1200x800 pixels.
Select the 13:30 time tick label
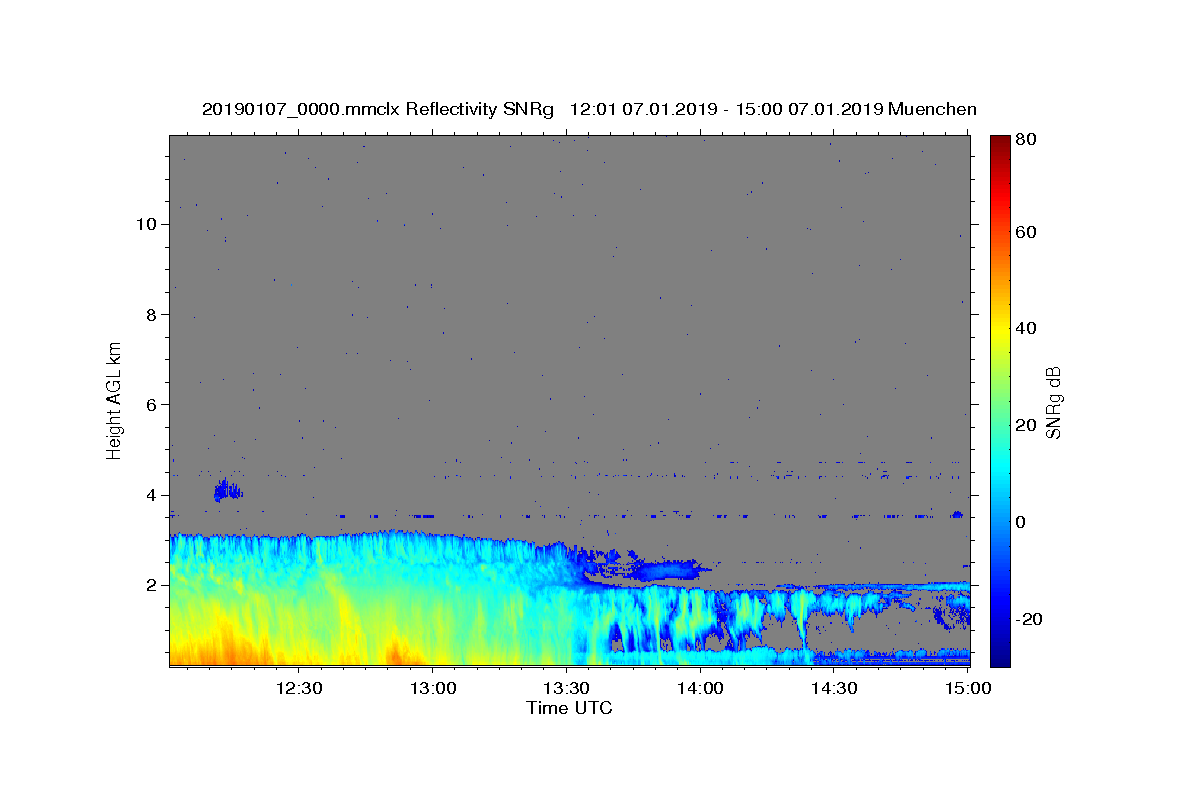click(x=566, y=688)
